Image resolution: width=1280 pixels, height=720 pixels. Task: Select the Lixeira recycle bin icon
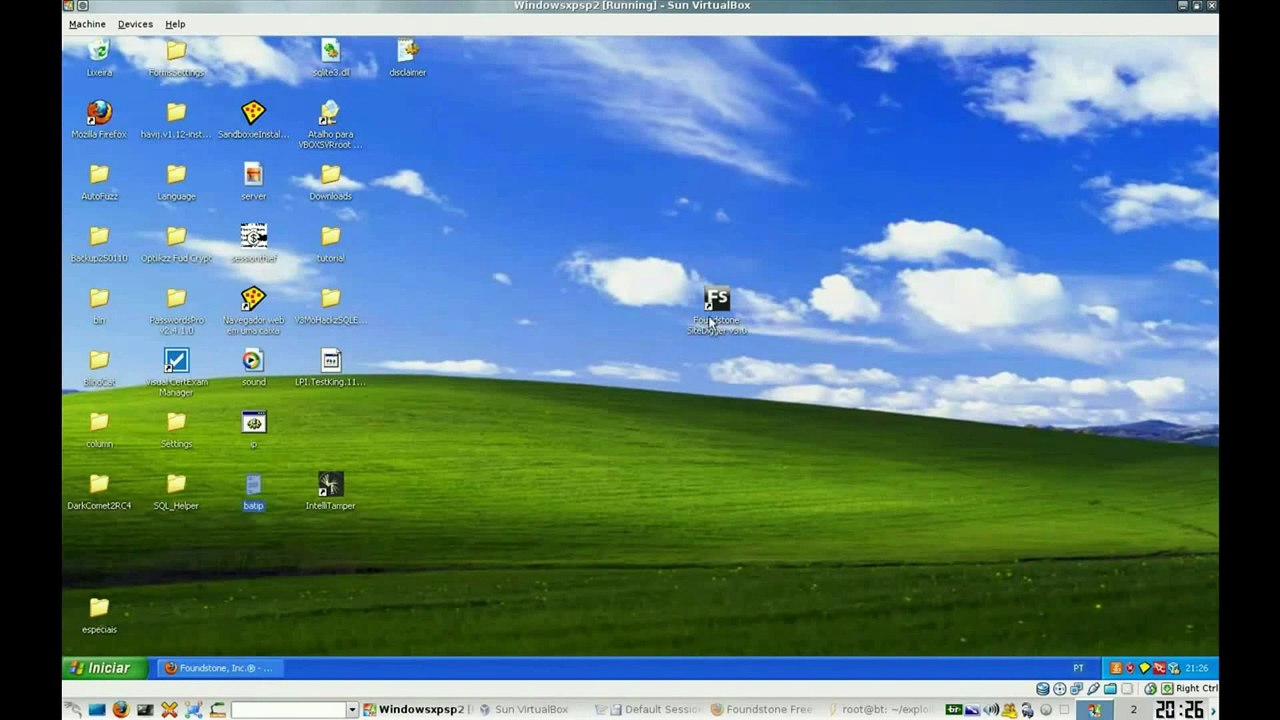click(99, 57)
